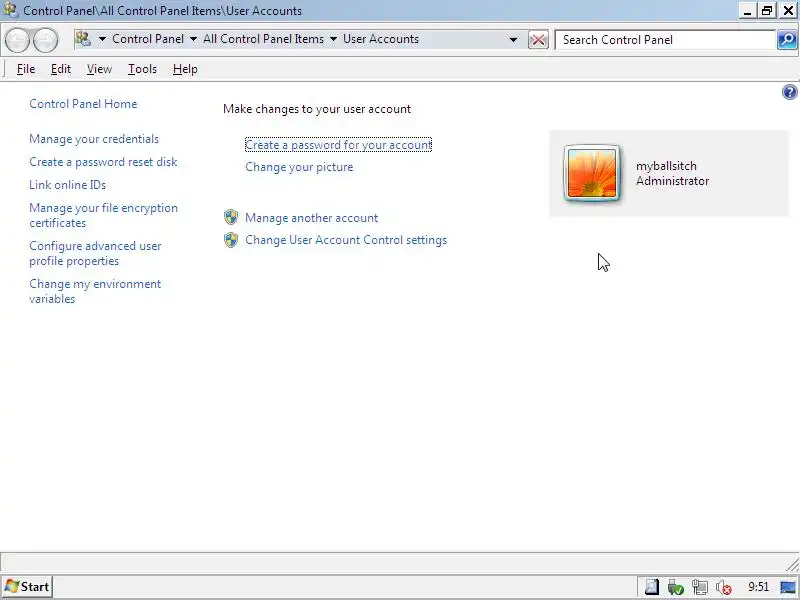Viewport: 800px width, 600px height.
Task: Click the Back navigation arrow button
Action: [x=18, y=40]
